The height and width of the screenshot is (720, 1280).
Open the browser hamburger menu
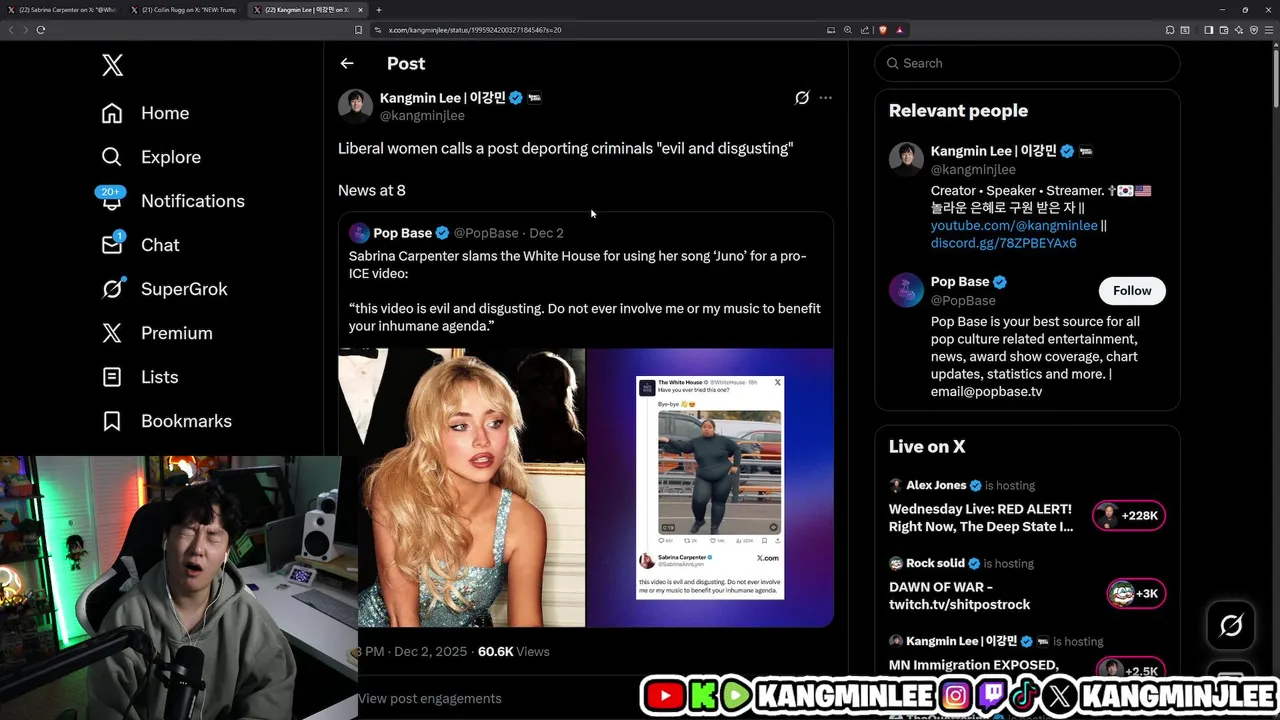[x=1268, y=30]
